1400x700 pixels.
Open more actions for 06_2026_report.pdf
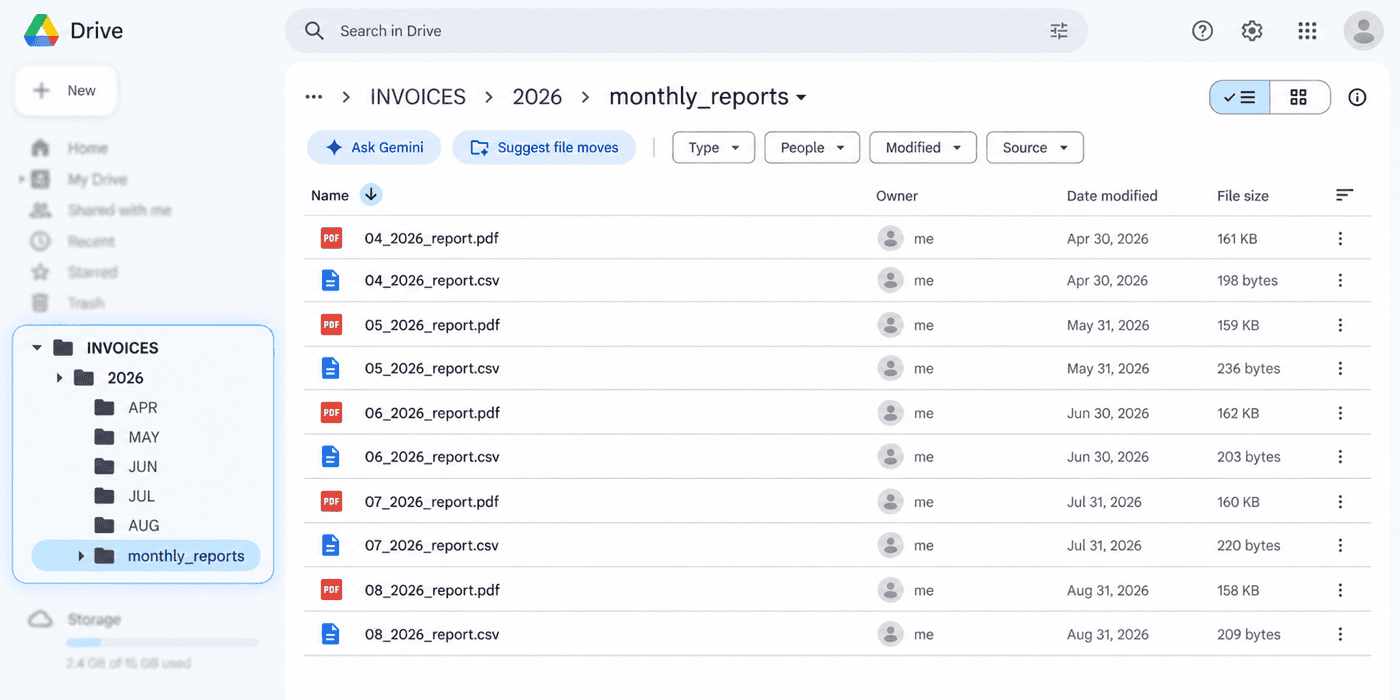point(1340,413)
